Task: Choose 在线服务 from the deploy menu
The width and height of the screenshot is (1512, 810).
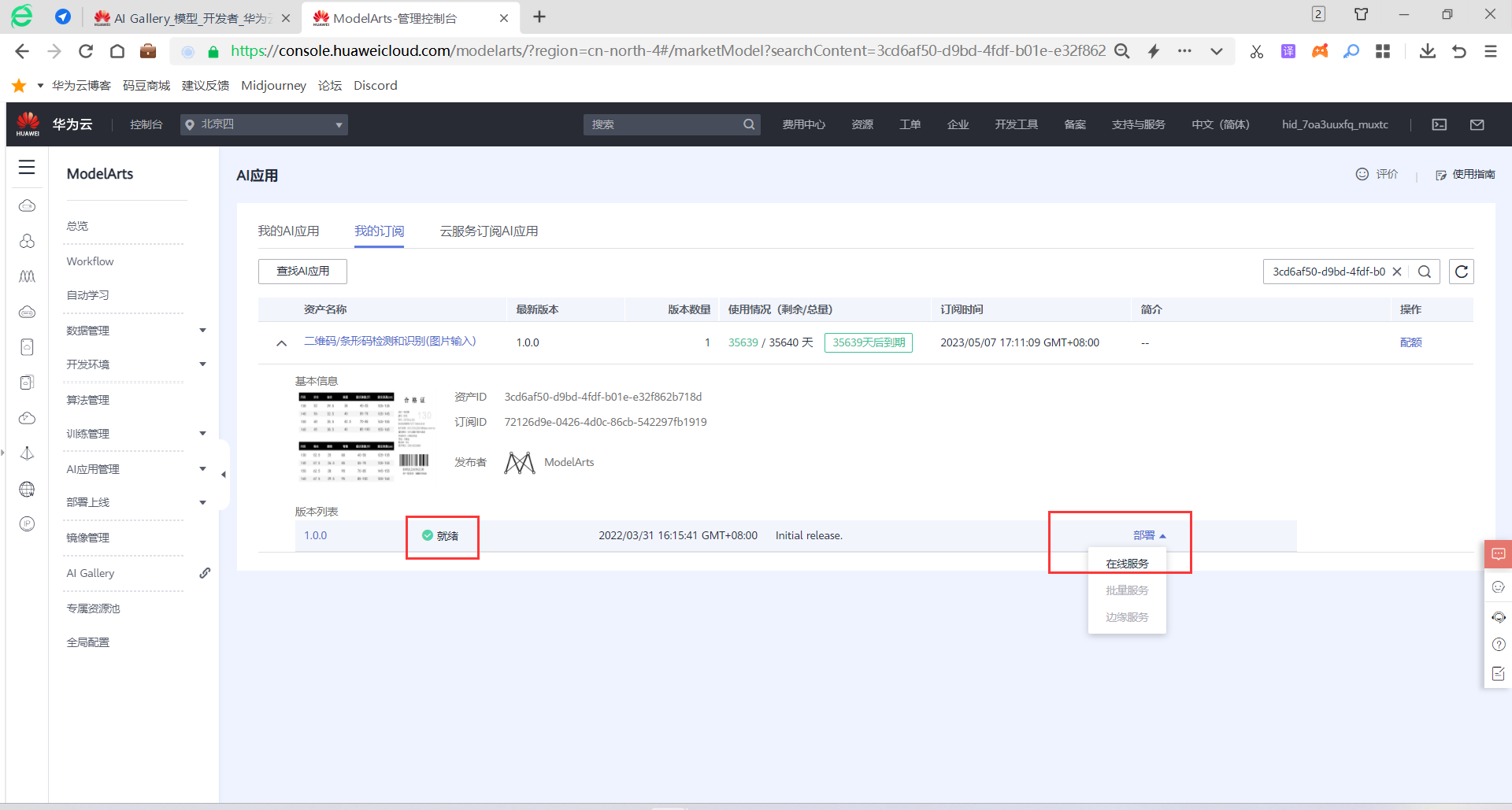Action: pyautogui.click(x=1127, y=564)
